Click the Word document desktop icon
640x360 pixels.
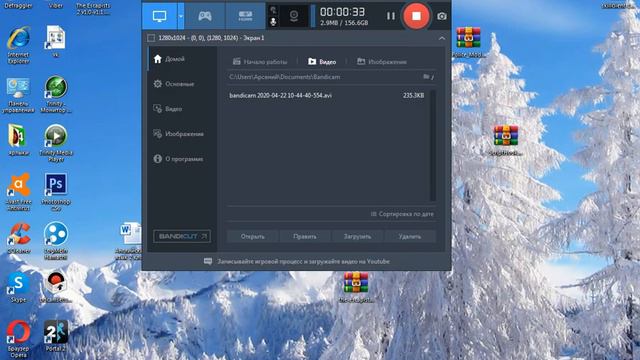tap(129, 241)
